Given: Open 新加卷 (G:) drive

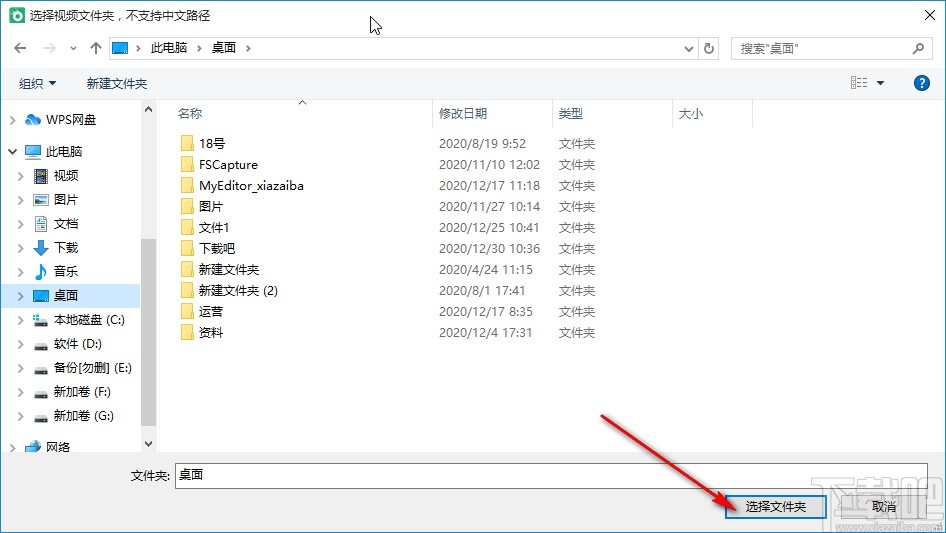Looking at the screenshot, I should point(83,416).
